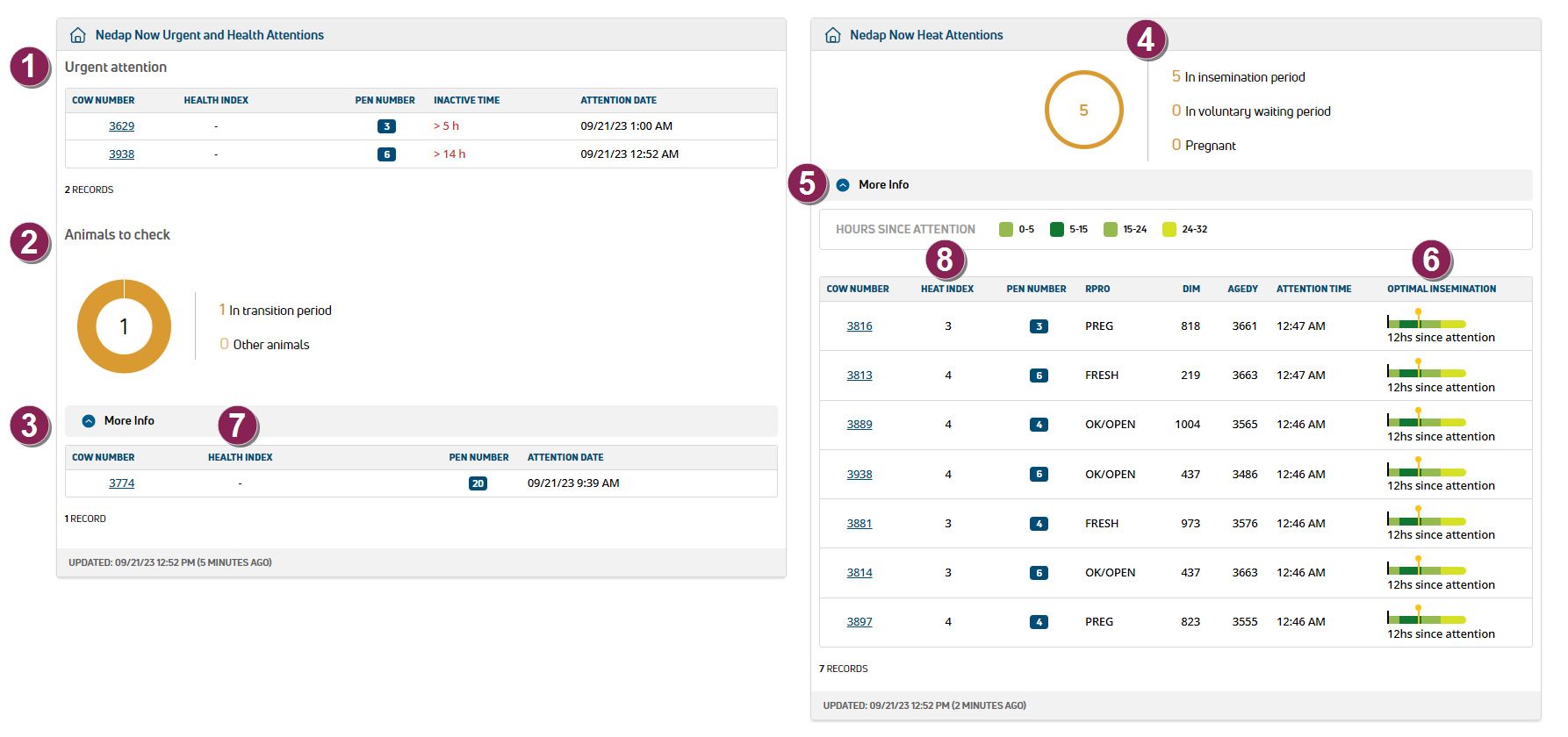Sort by RPRO column header

click(1097, 290)
